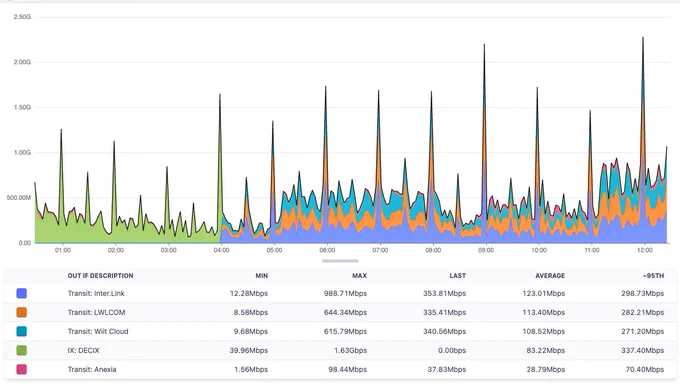680x392 pixels.
Task: Click the 8.58Mbps min value
Action: tap(251, 313)
